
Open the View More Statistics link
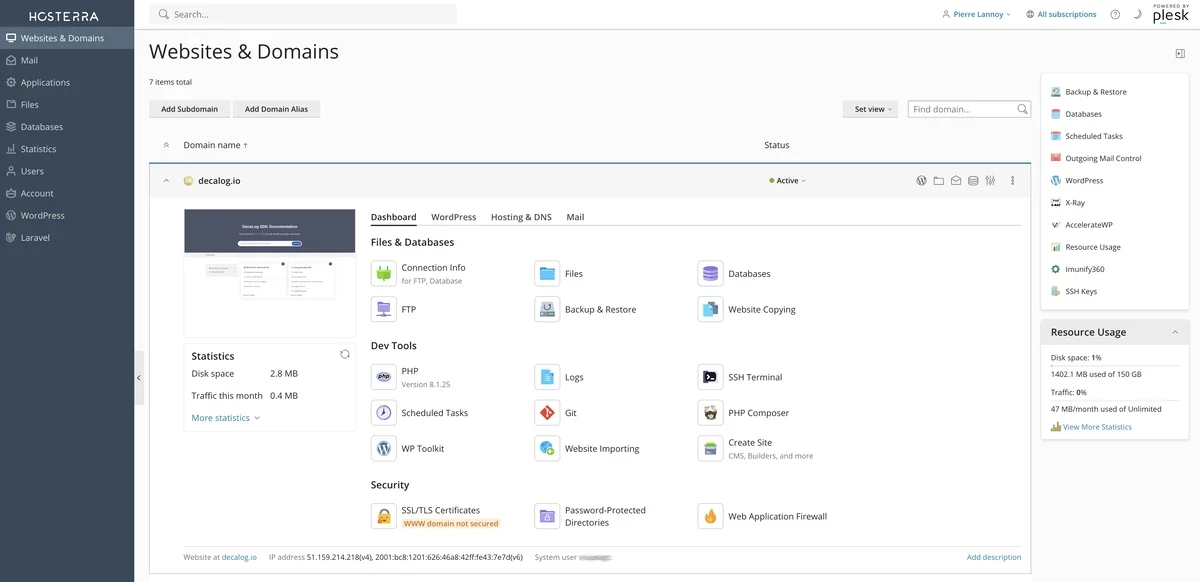coord(1097,427)
